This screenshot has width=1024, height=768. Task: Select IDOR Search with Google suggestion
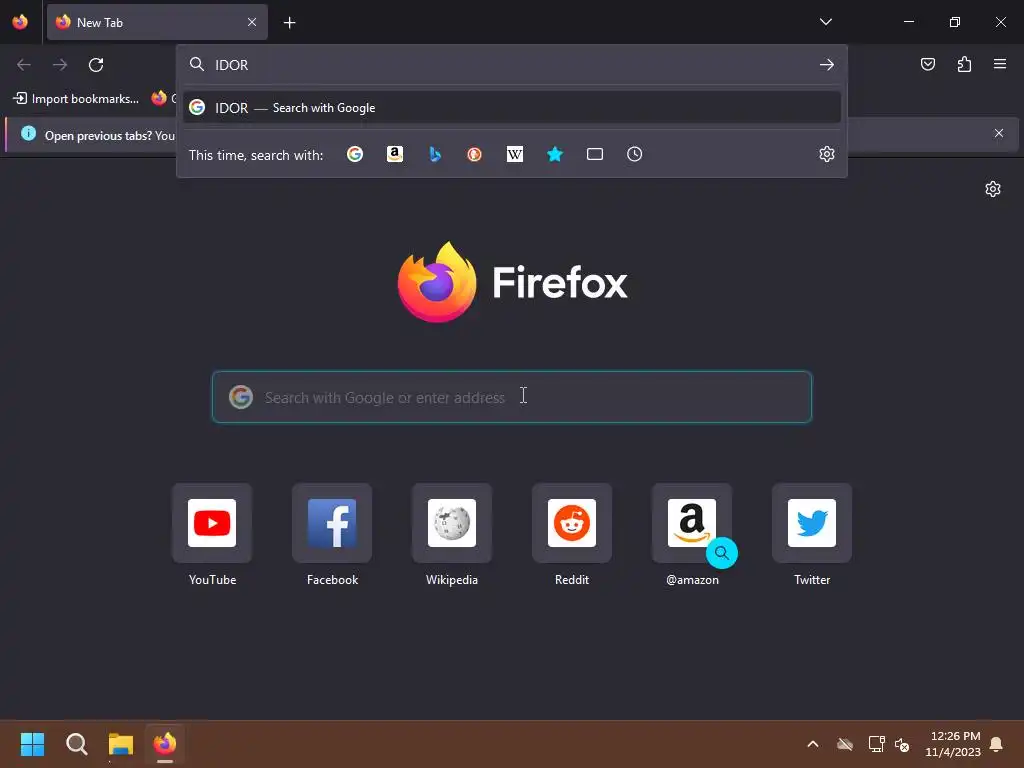(x=512, y=108)
